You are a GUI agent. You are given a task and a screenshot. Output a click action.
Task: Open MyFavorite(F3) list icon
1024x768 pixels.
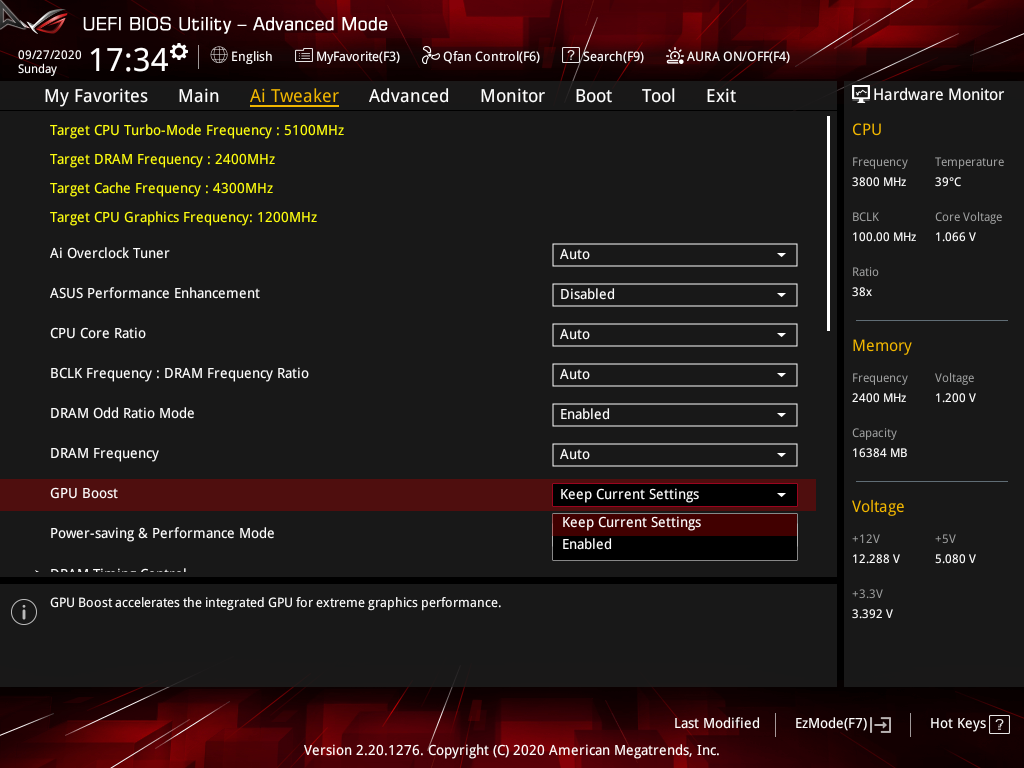[x=304, y=56]
